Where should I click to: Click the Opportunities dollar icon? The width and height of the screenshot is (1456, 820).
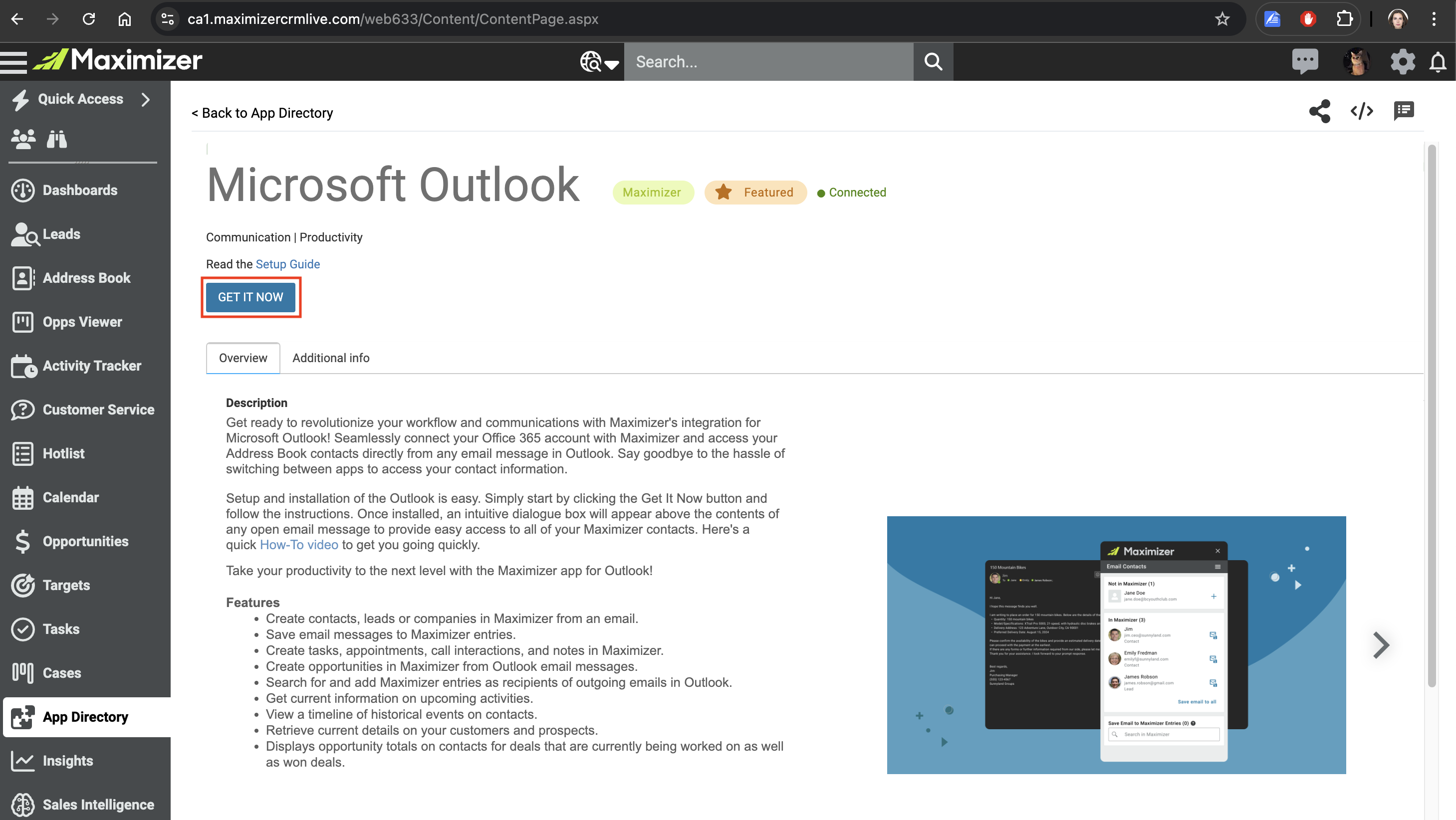pos(22,541)
